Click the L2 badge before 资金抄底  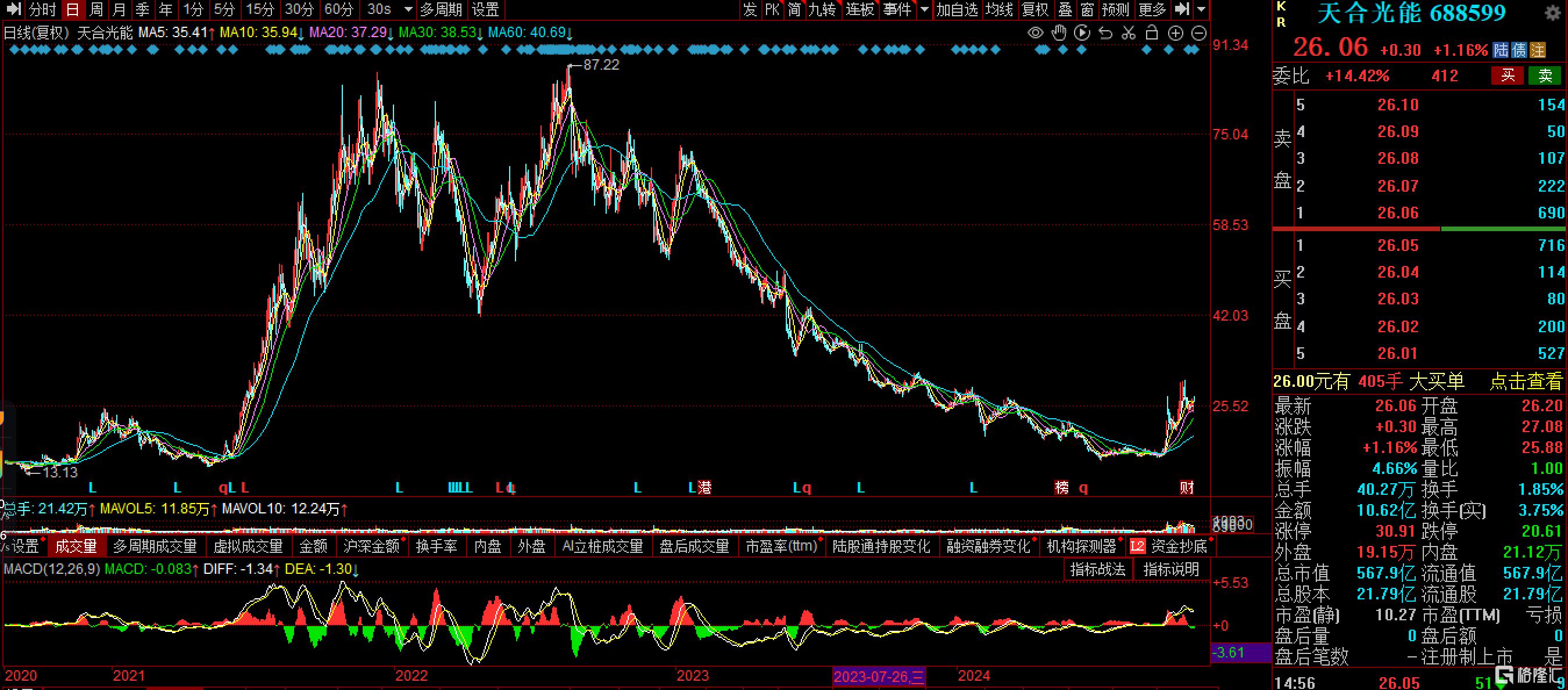[1137, 547]
